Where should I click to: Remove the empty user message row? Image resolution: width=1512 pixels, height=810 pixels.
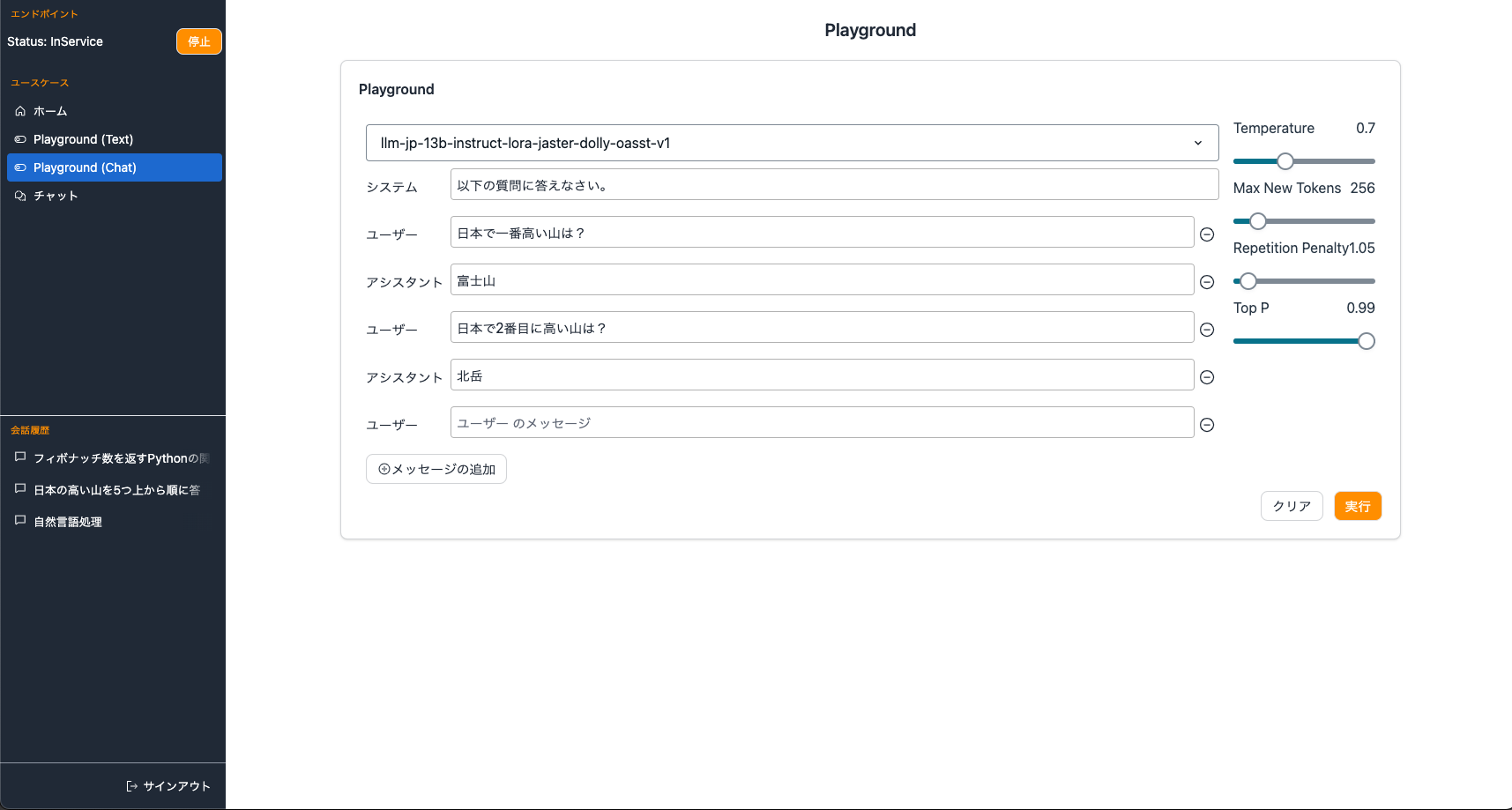1207,425
